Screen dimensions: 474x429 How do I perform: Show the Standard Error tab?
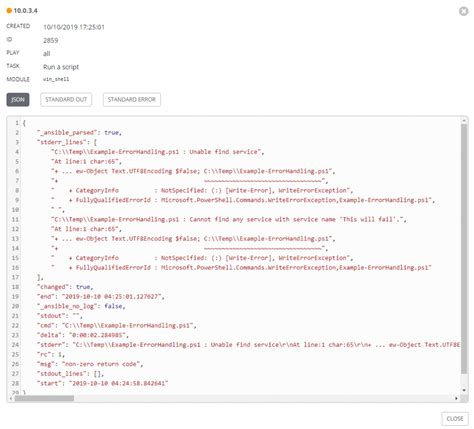click(132, 100)
